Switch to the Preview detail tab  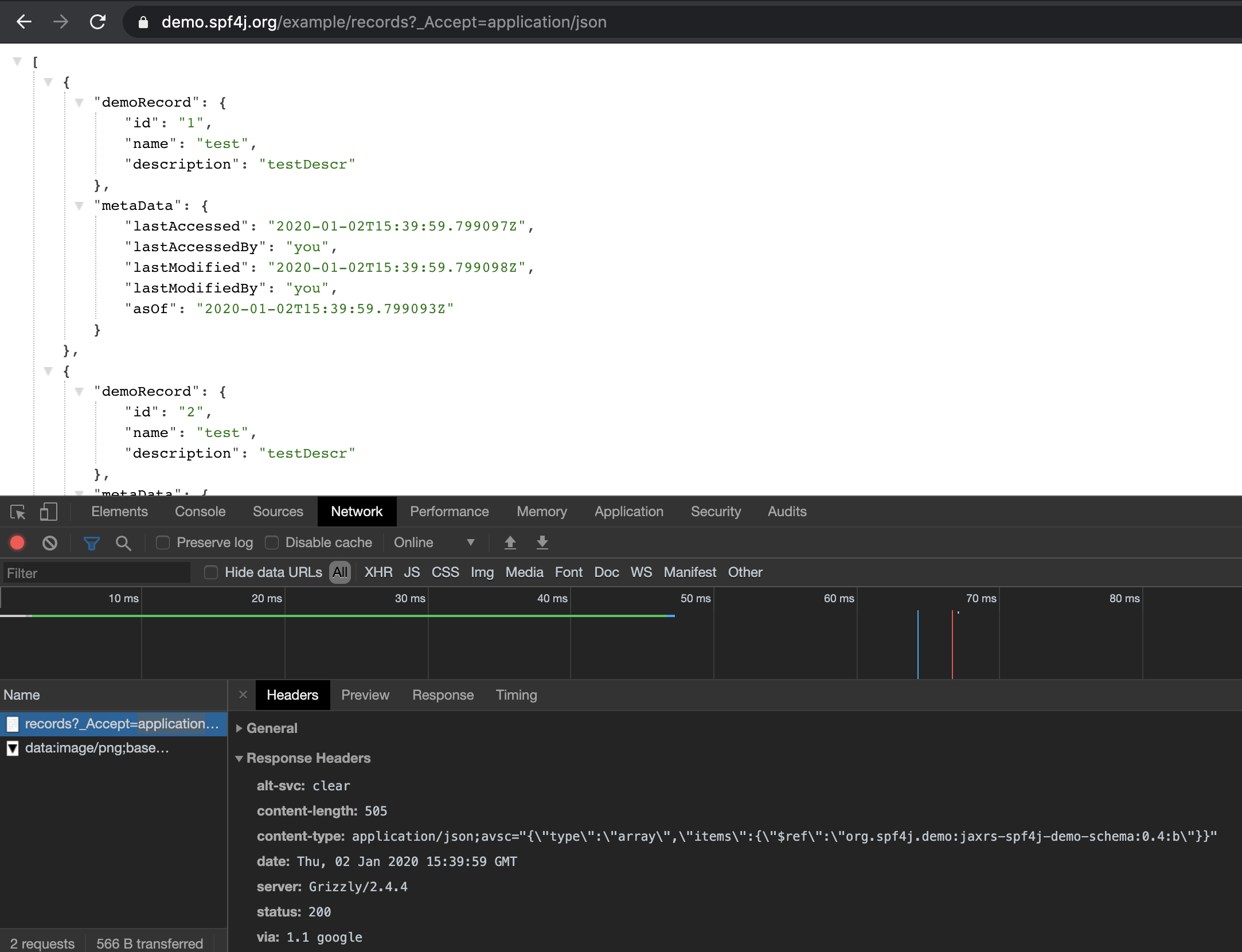click(x=365, y=695)
